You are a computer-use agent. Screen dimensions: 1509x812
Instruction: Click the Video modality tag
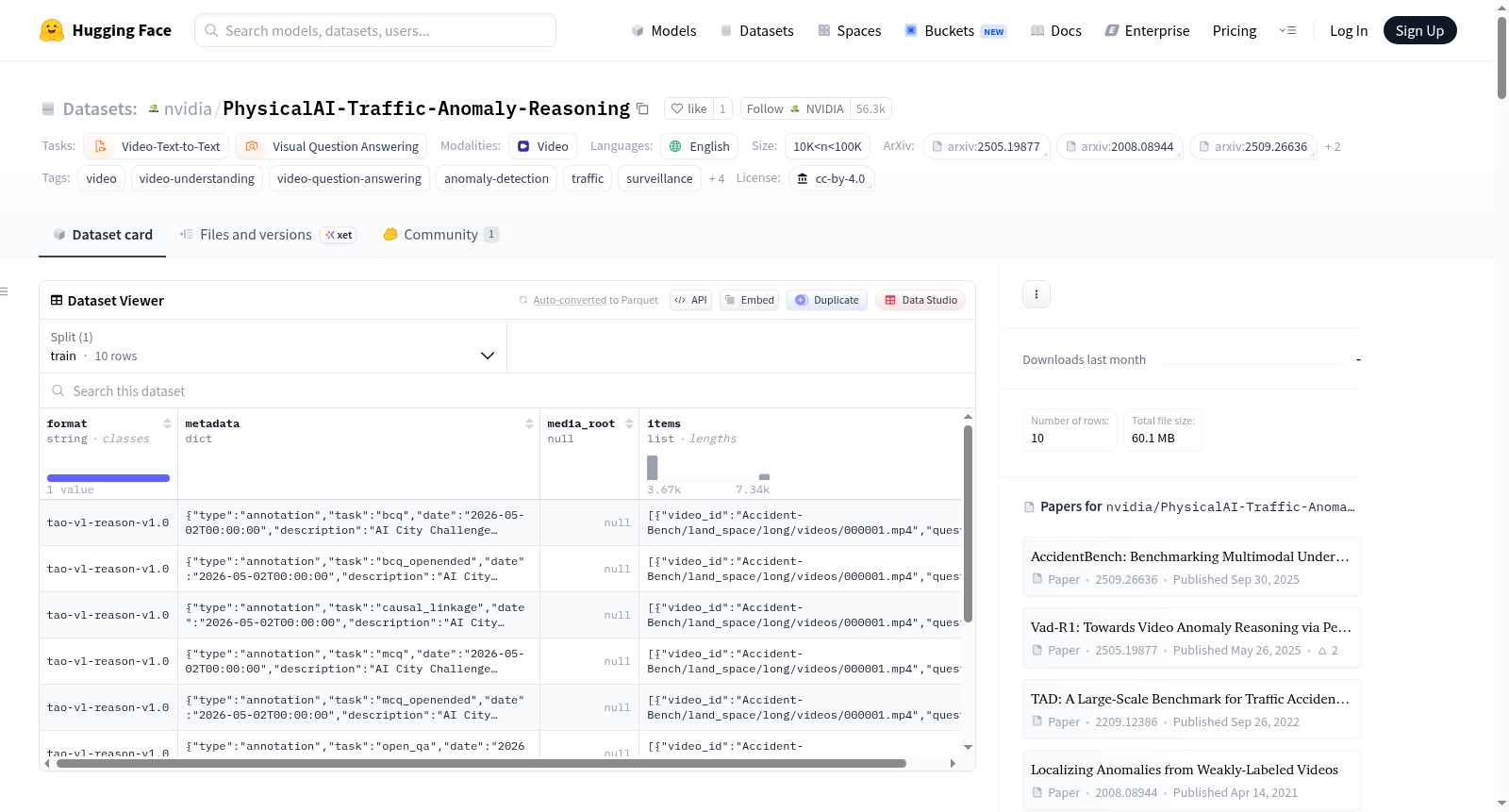(x=542, y=146)
